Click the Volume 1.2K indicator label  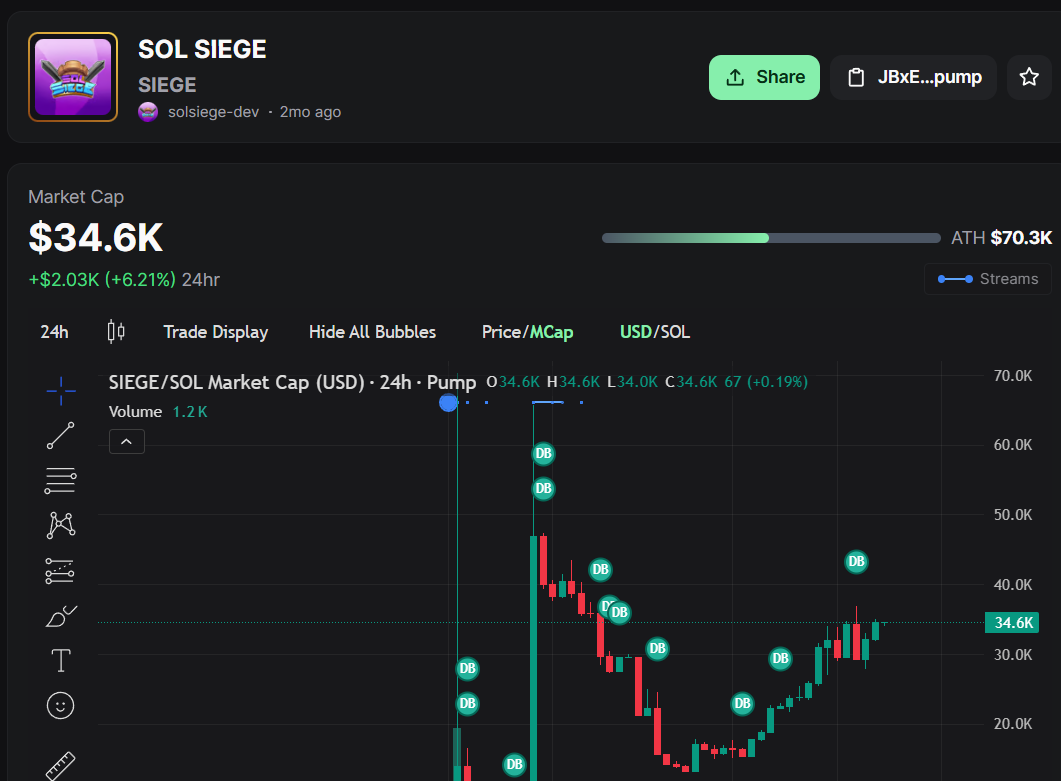(158, 411)
